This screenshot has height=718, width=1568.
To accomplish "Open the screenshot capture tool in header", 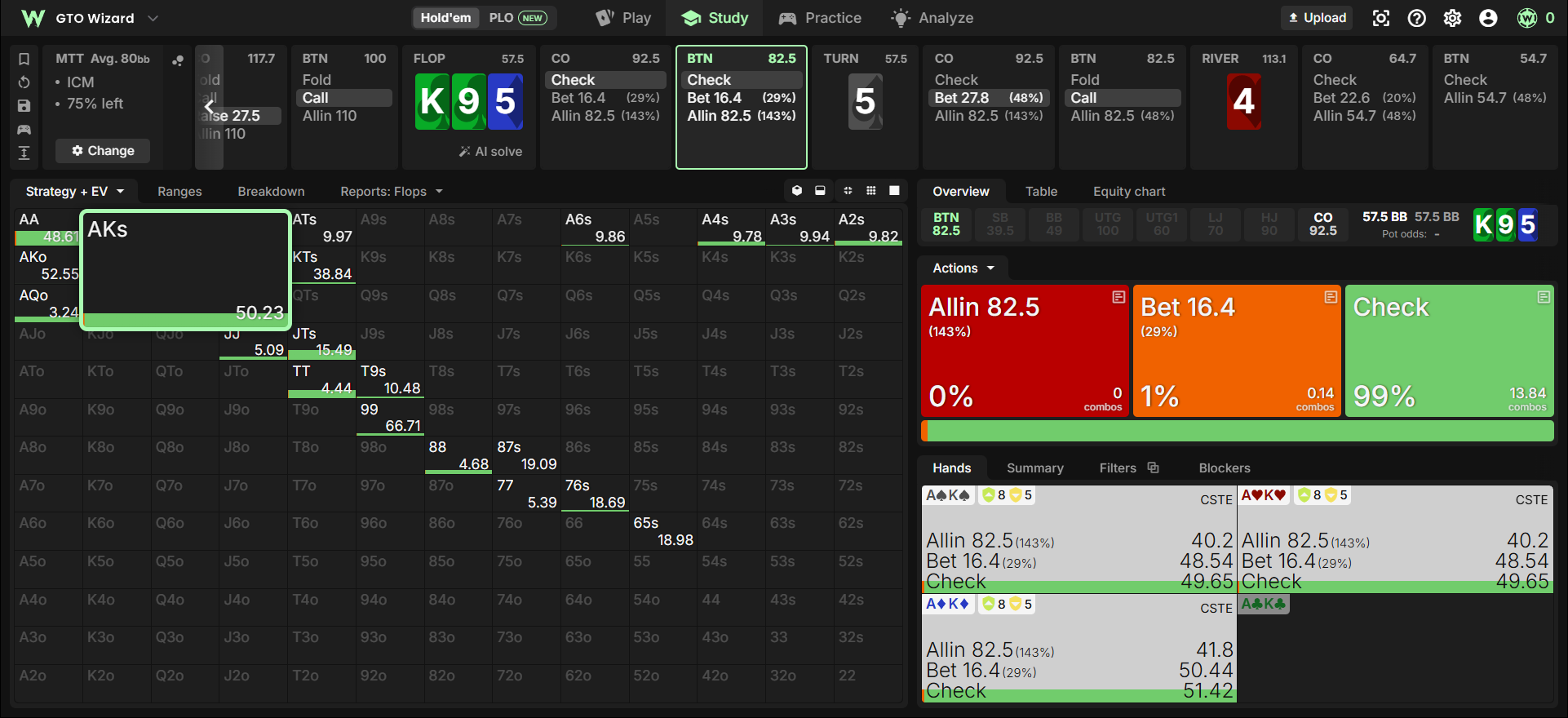I will pos(1381,18).
